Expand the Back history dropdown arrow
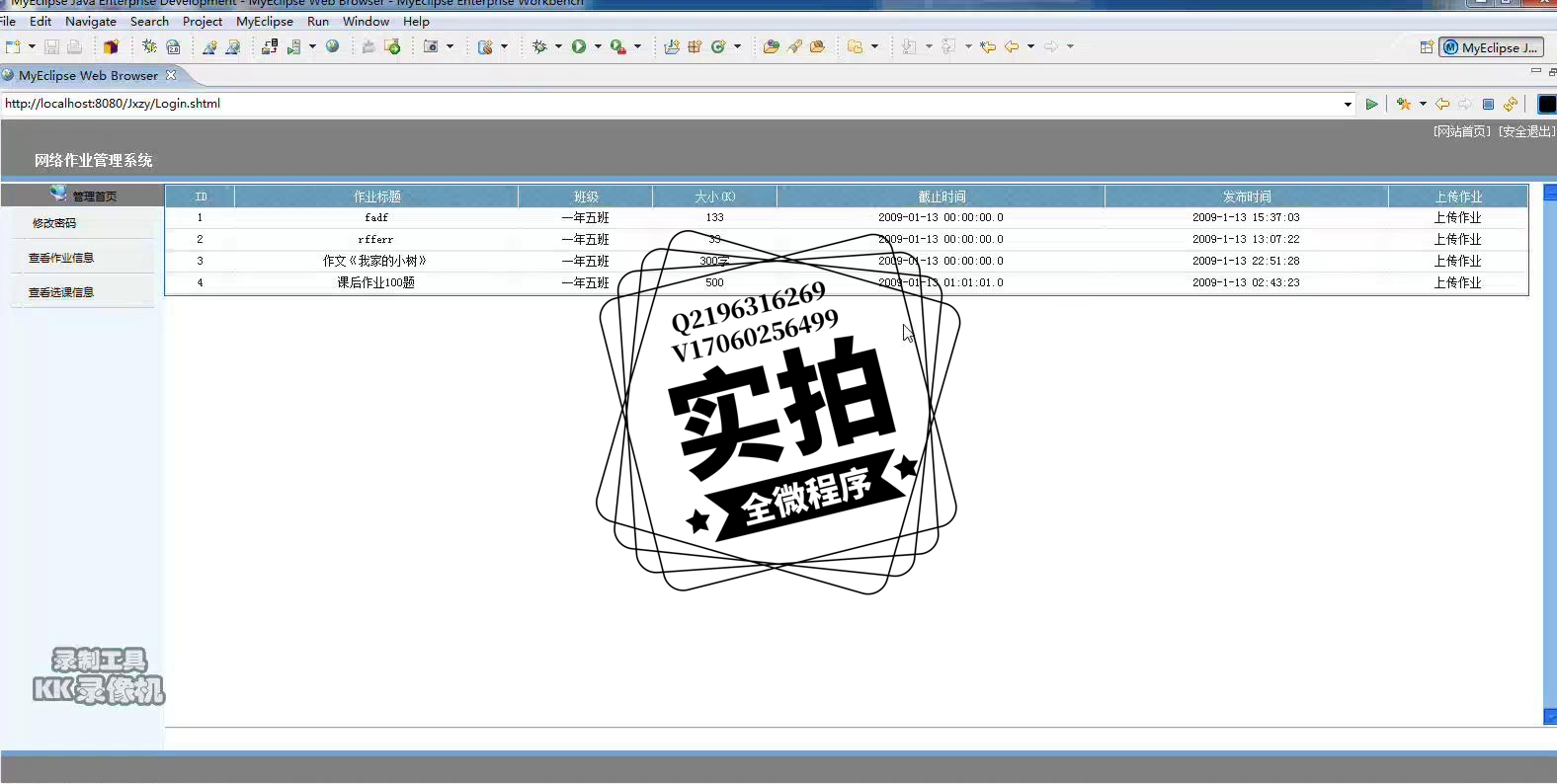The height and width of the screenshot is (784, 1557). 1030,46
